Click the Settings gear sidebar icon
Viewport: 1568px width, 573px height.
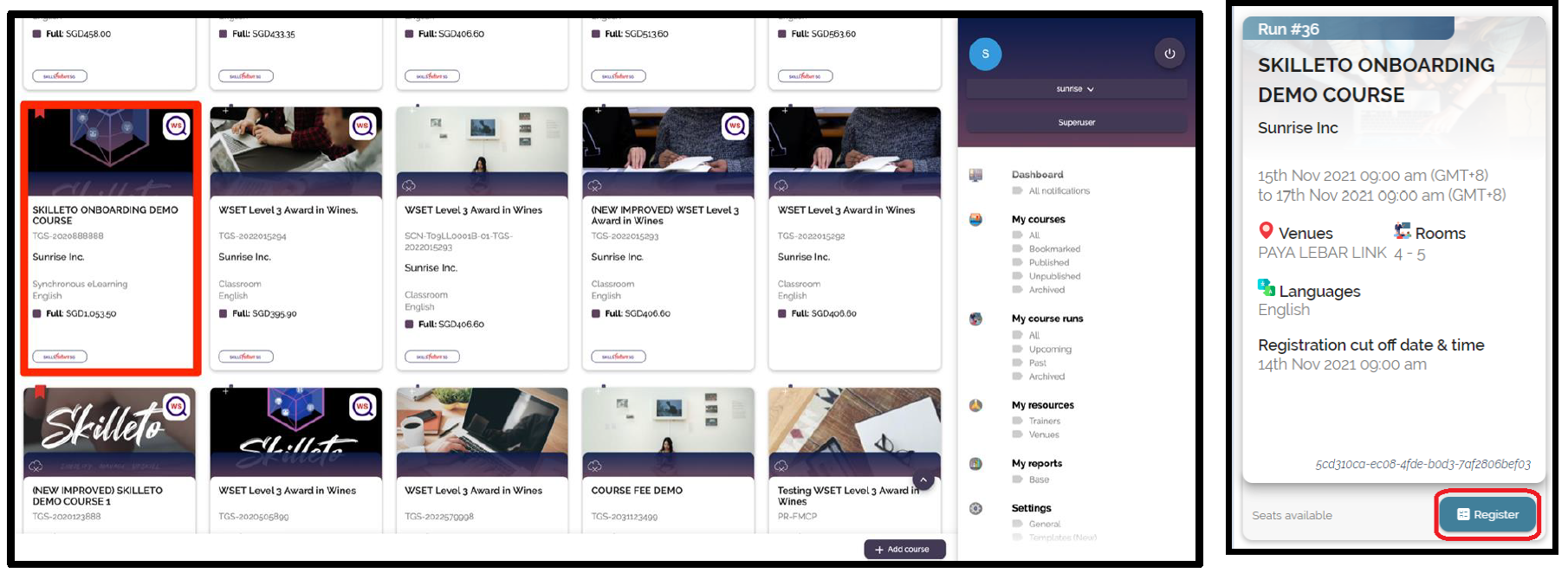point(975,508)
